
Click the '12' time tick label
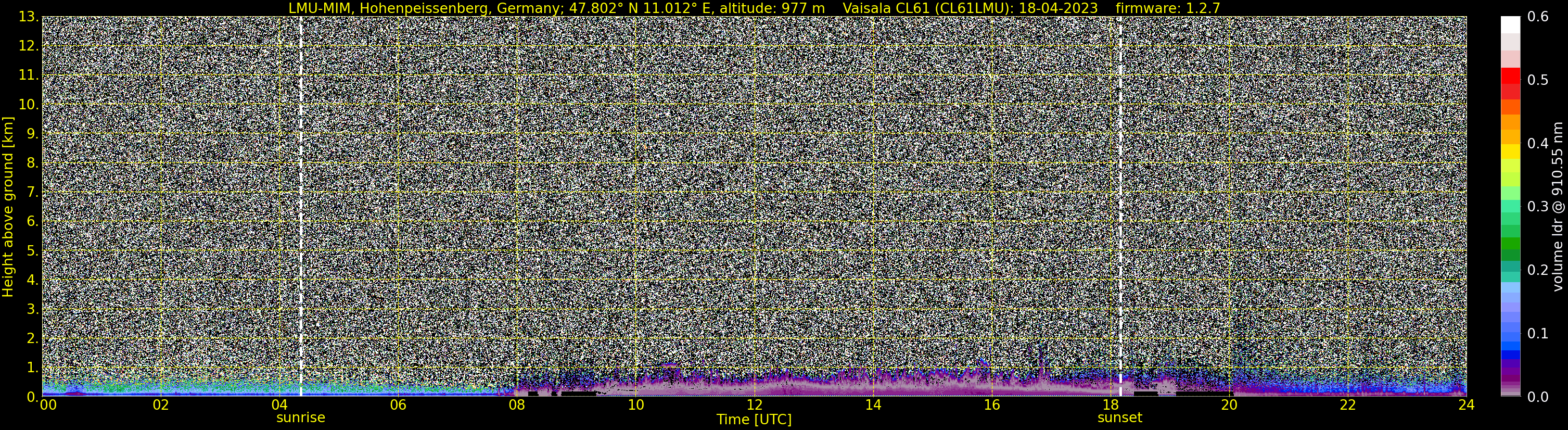[754, 405]
